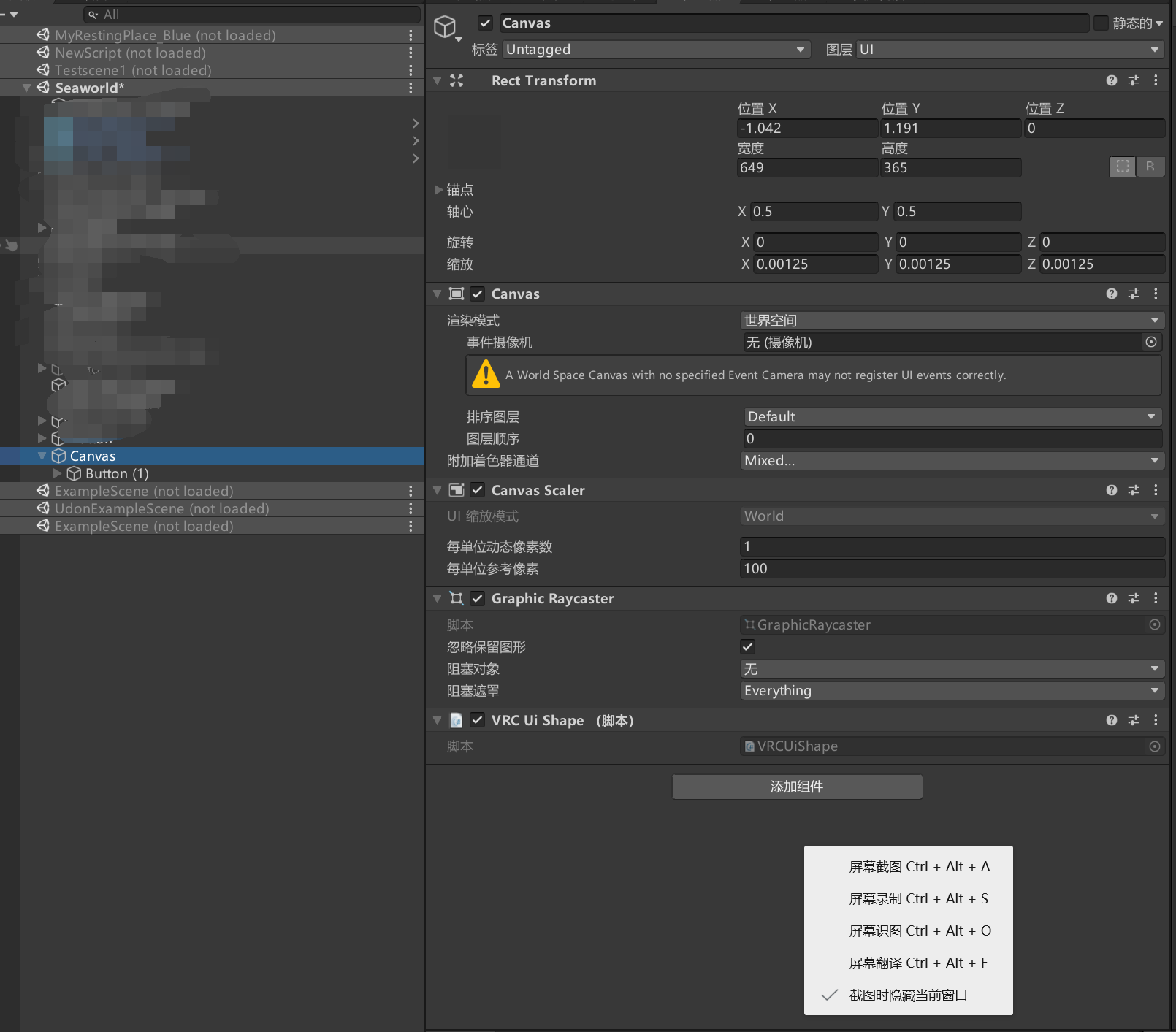Screen dimensions: 1176x1032
Task: Collapse the Seaworld scene foldout
Action: click(x=27, y=88)
